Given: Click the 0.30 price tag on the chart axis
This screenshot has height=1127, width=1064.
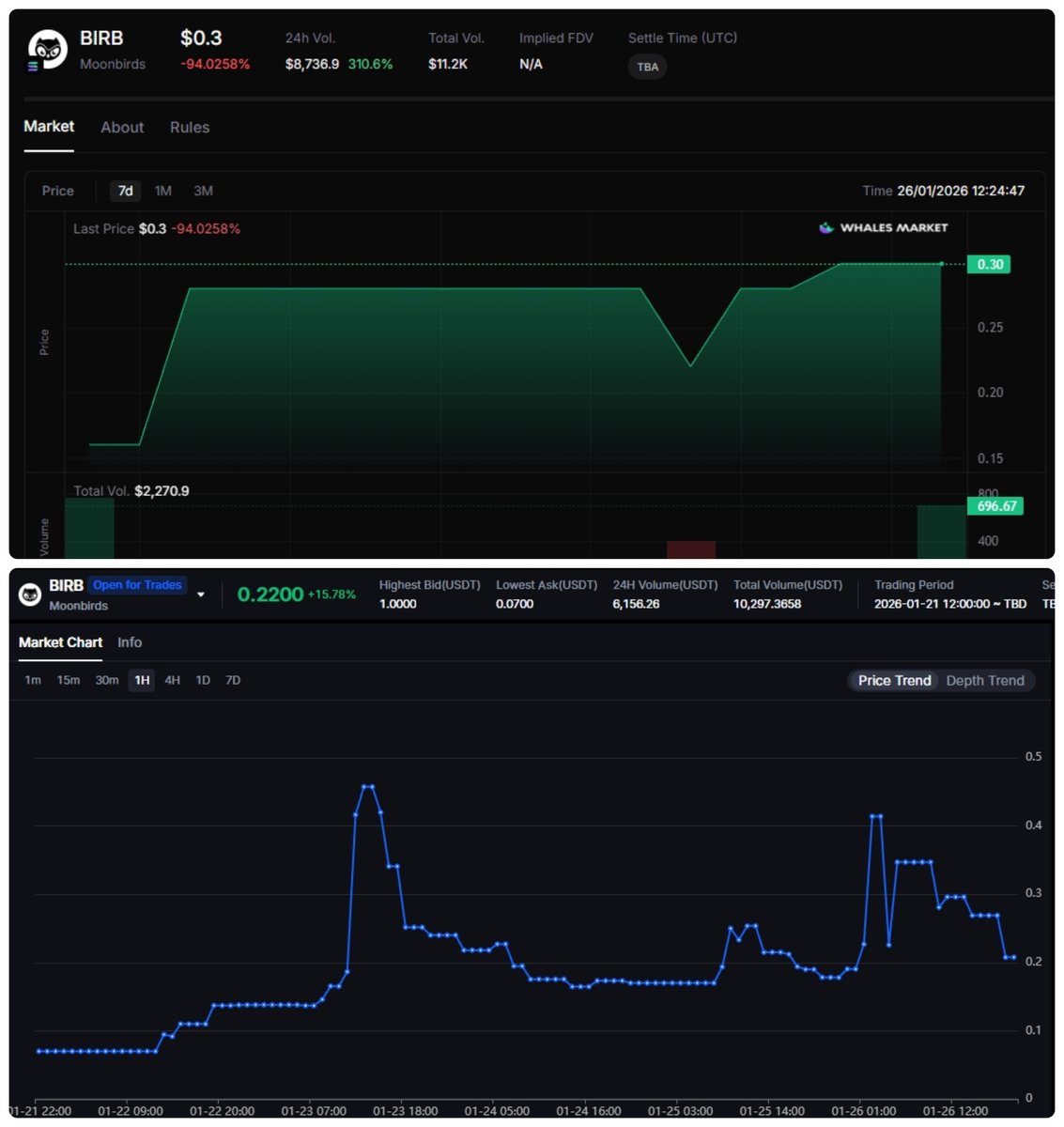Looking at the screenshot, I should click(x=988, y=264).
